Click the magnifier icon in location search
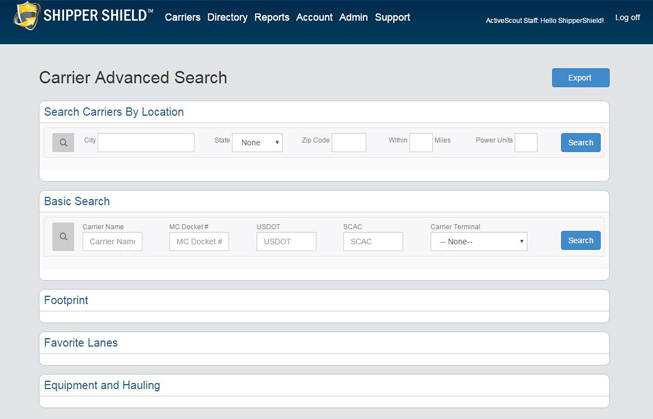 [63, 143]
